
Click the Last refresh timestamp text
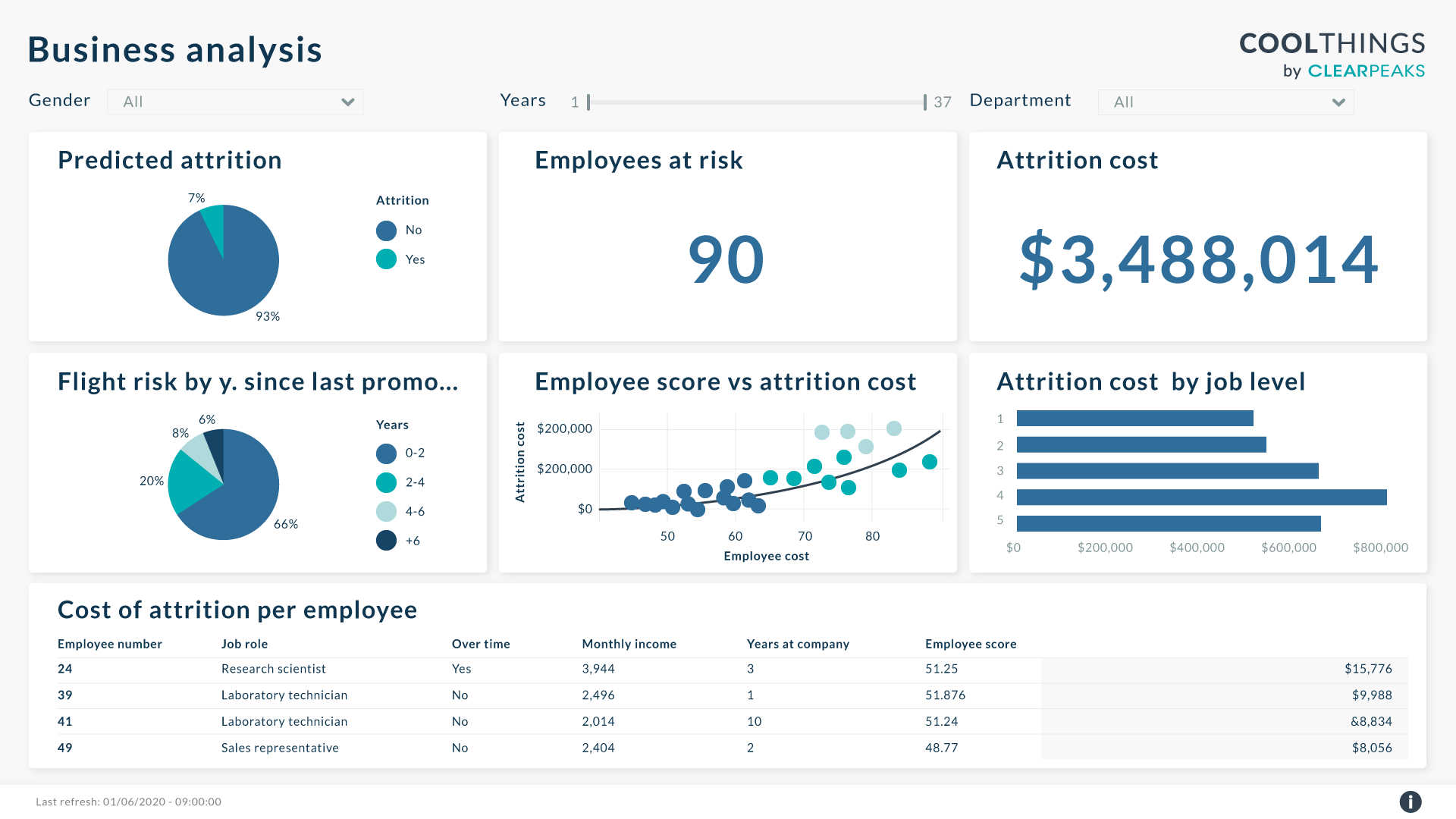click(x=128, y=802)
